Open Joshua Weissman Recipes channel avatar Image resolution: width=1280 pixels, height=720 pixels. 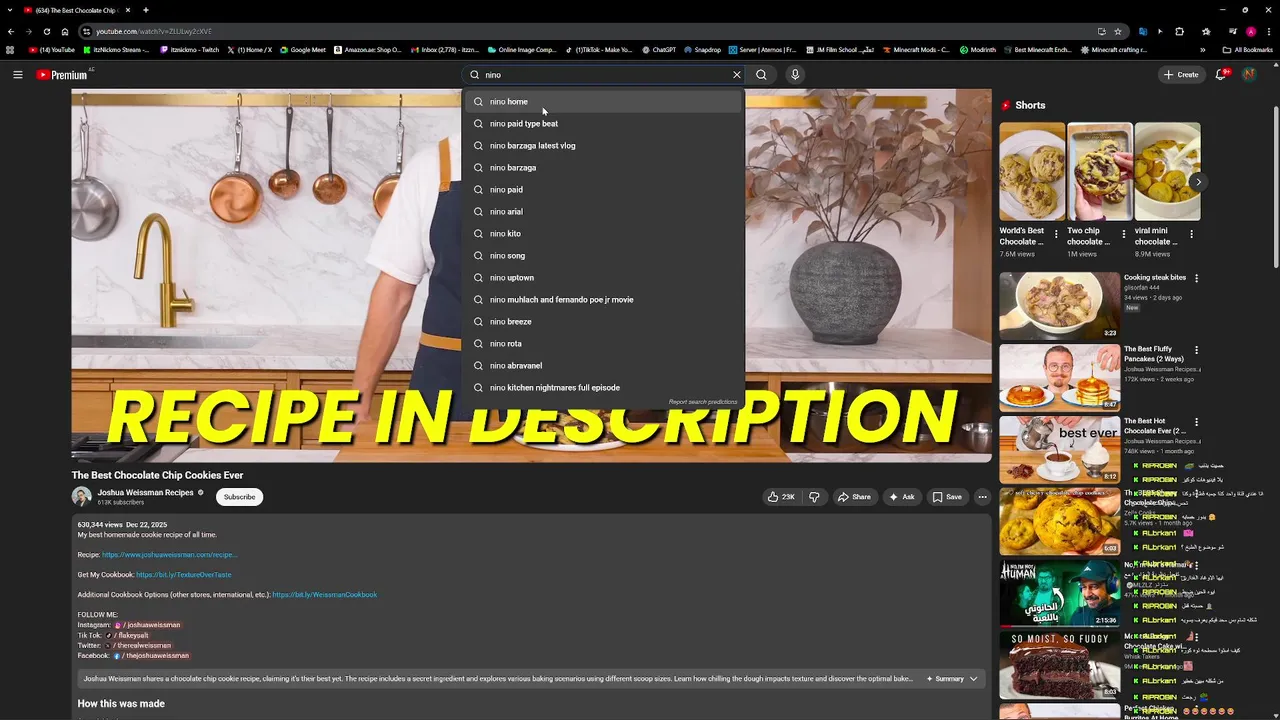pyautogui.click(x=81, y=497)
